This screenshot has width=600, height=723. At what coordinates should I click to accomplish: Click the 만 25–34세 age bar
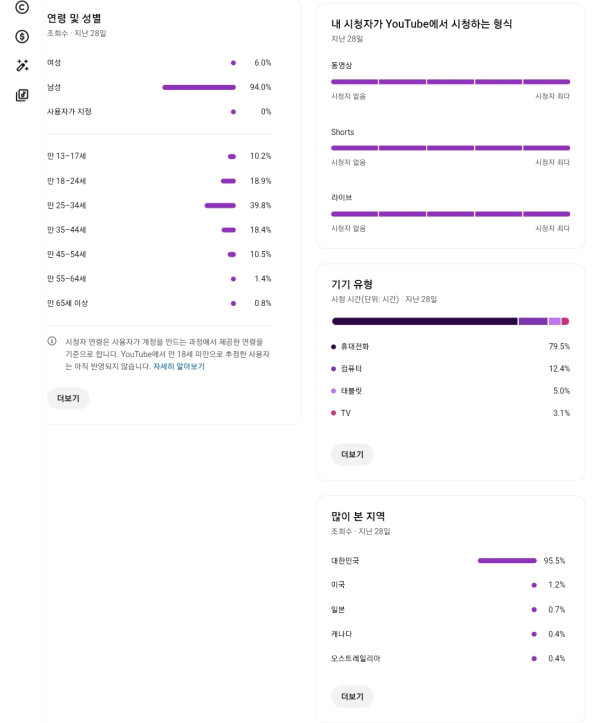(x=220, y=205)
